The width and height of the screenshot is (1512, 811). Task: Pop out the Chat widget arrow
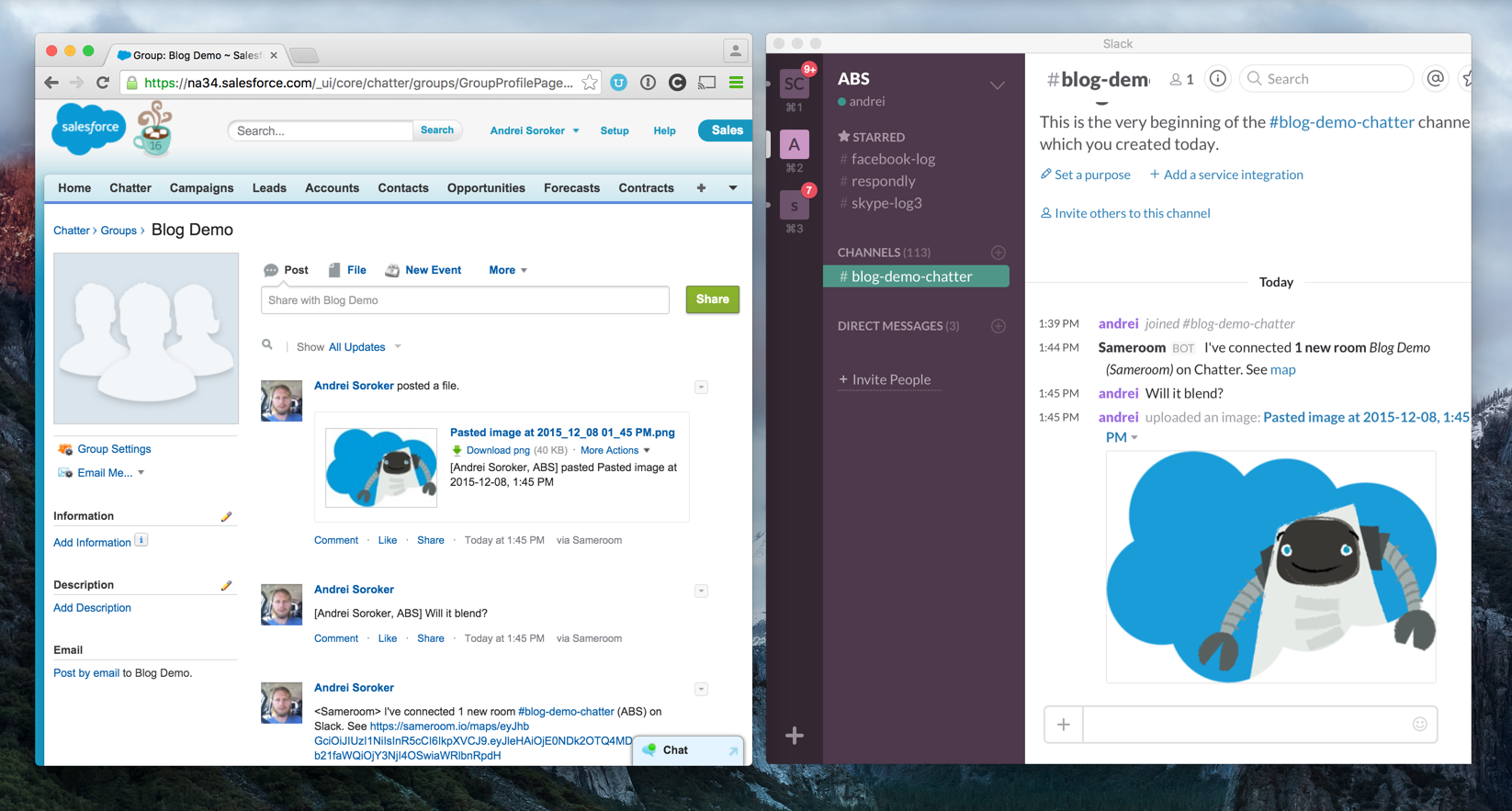tap(733, 750)
